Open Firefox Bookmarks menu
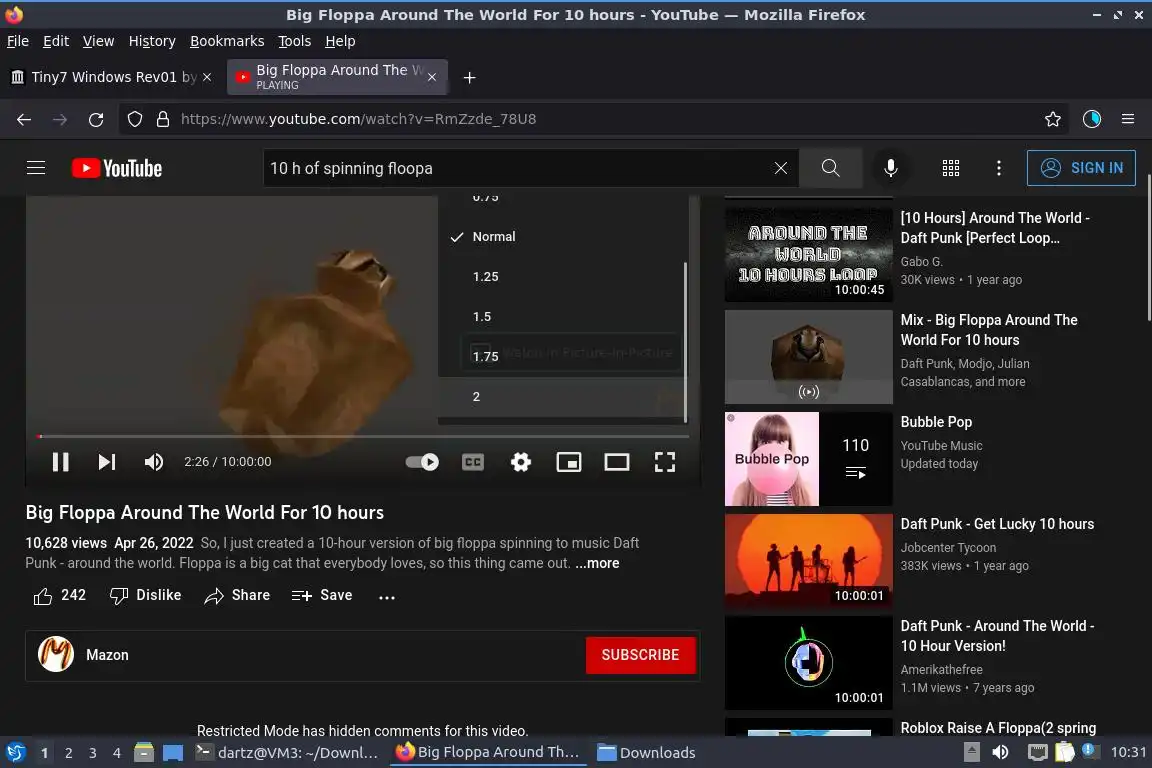 [x=227, y=41]
